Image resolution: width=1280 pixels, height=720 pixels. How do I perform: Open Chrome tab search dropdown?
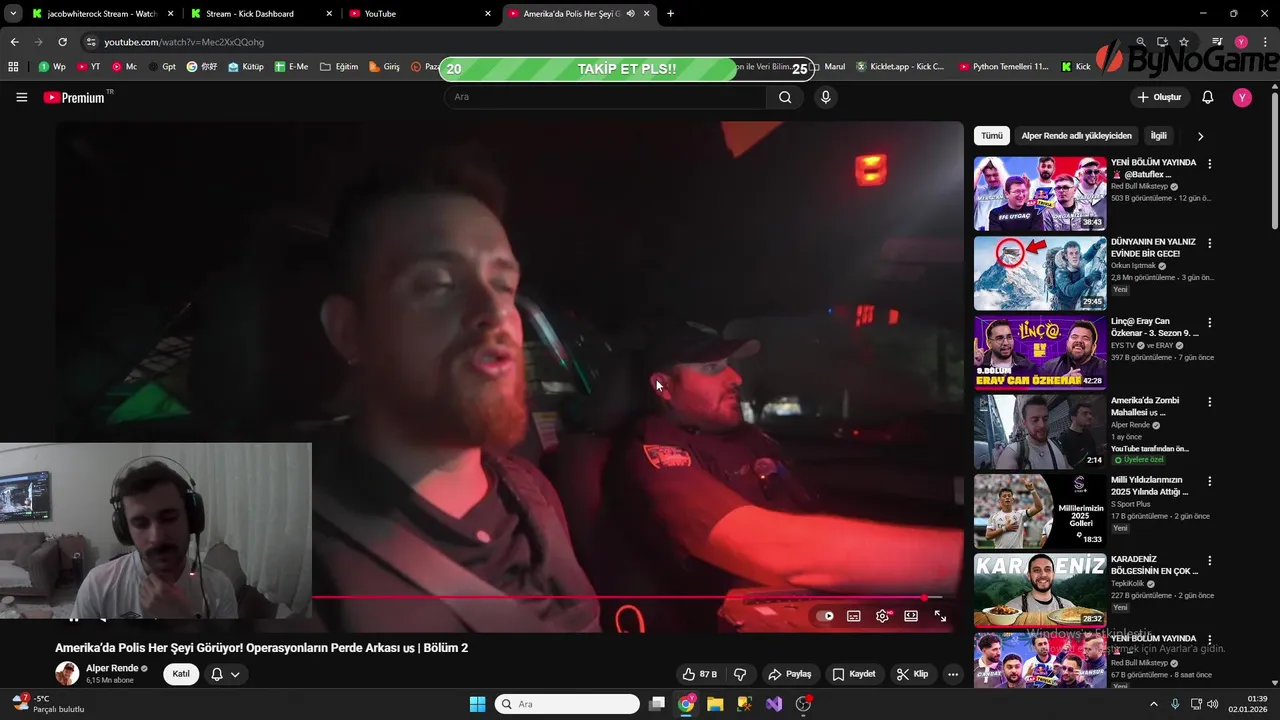coord(13,14)
